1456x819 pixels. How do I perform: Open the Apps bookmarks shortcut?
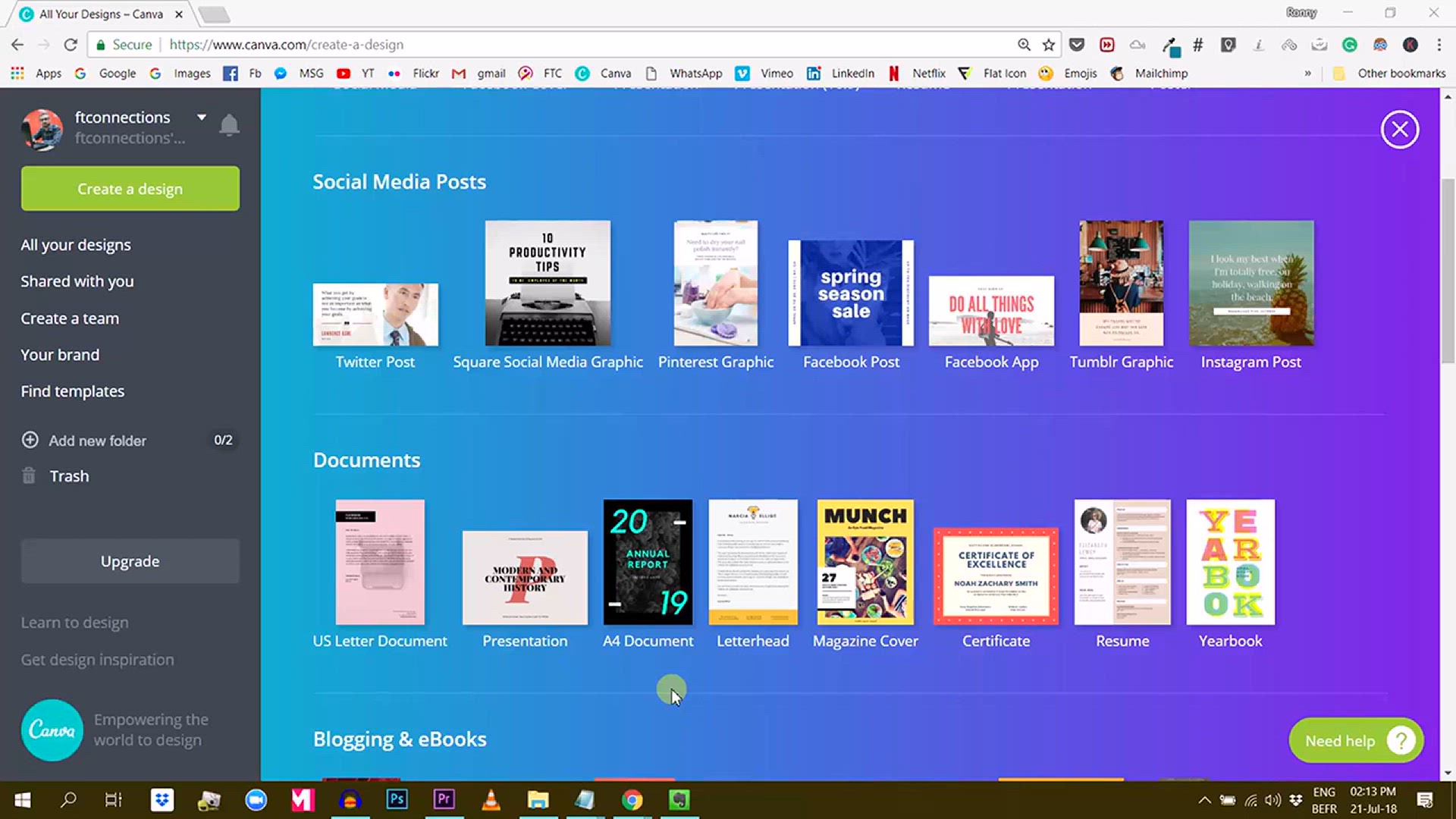point(36,74)
